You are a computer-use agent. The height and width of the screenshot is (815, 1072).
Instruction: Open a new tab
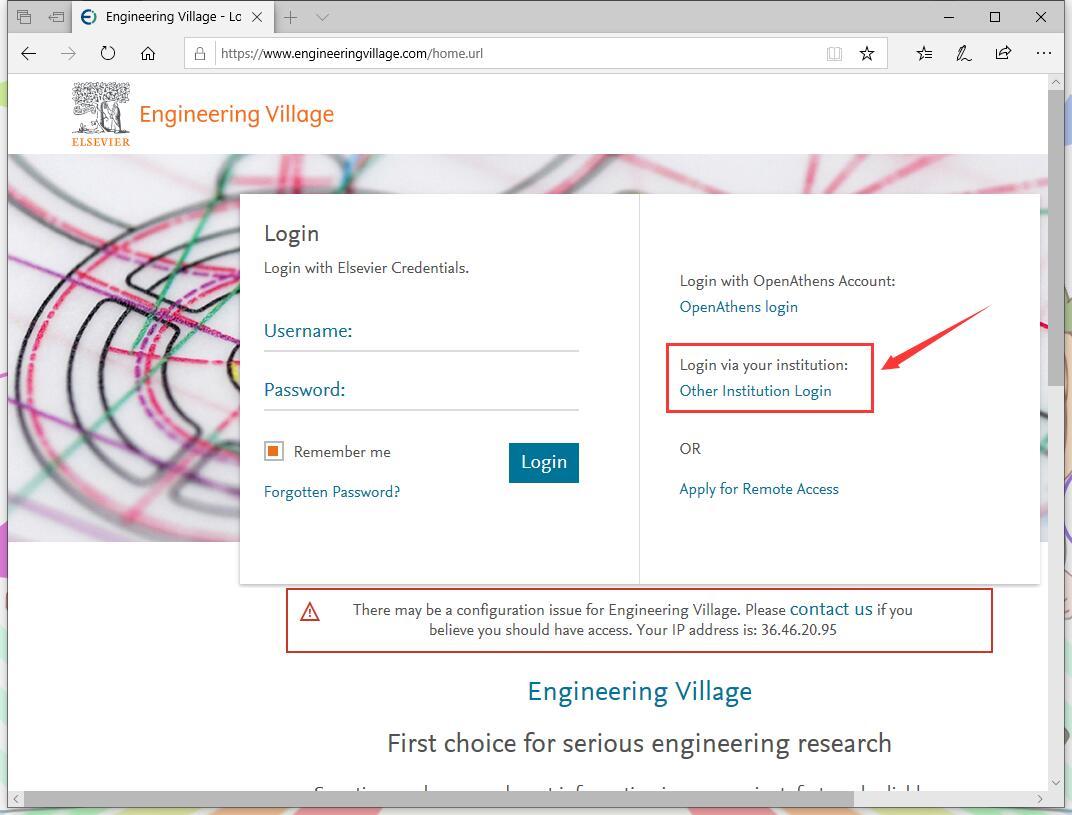[291, 17]
